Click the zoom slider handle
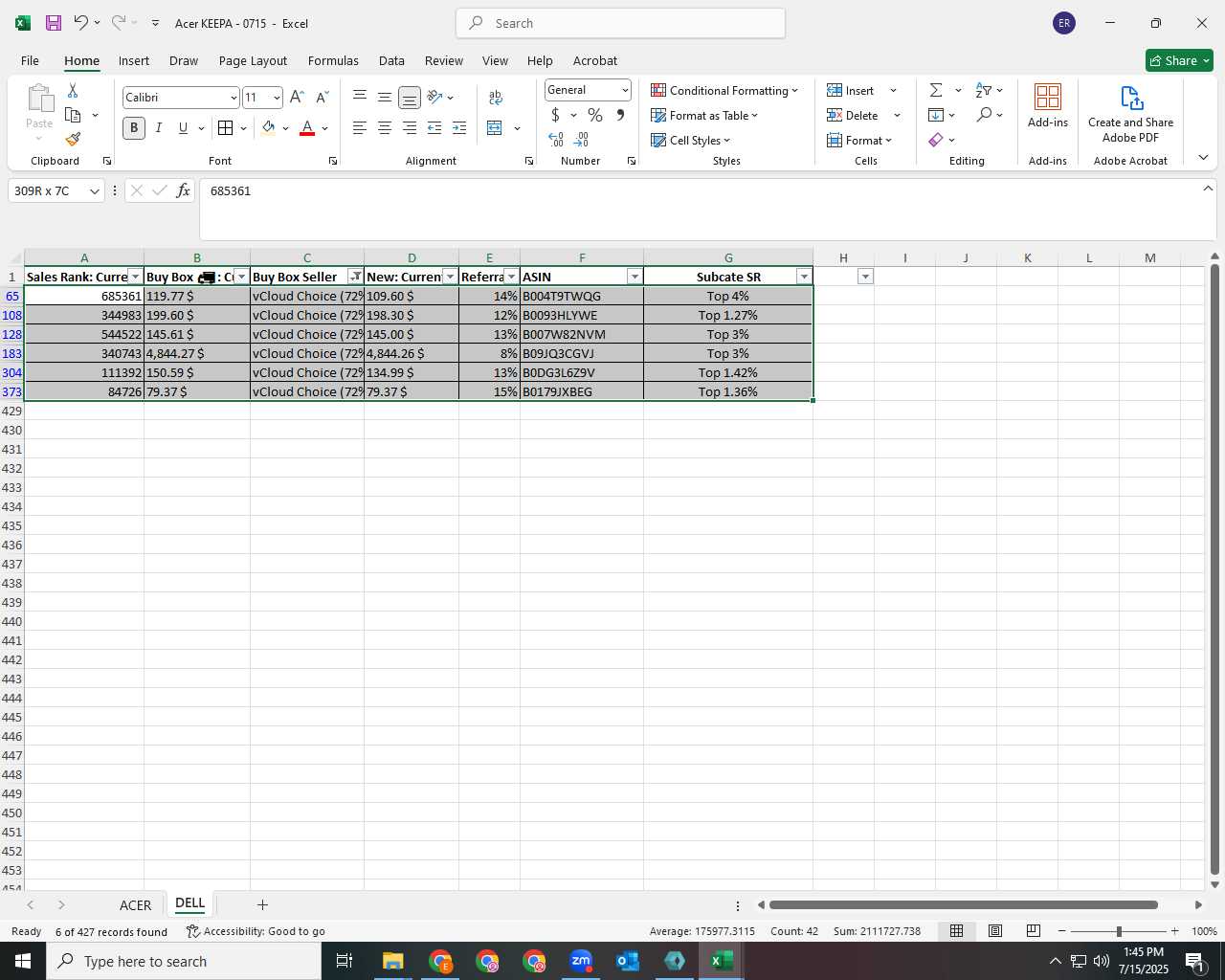This screenshot has width=1225, height=980. tap(1118, 931)
